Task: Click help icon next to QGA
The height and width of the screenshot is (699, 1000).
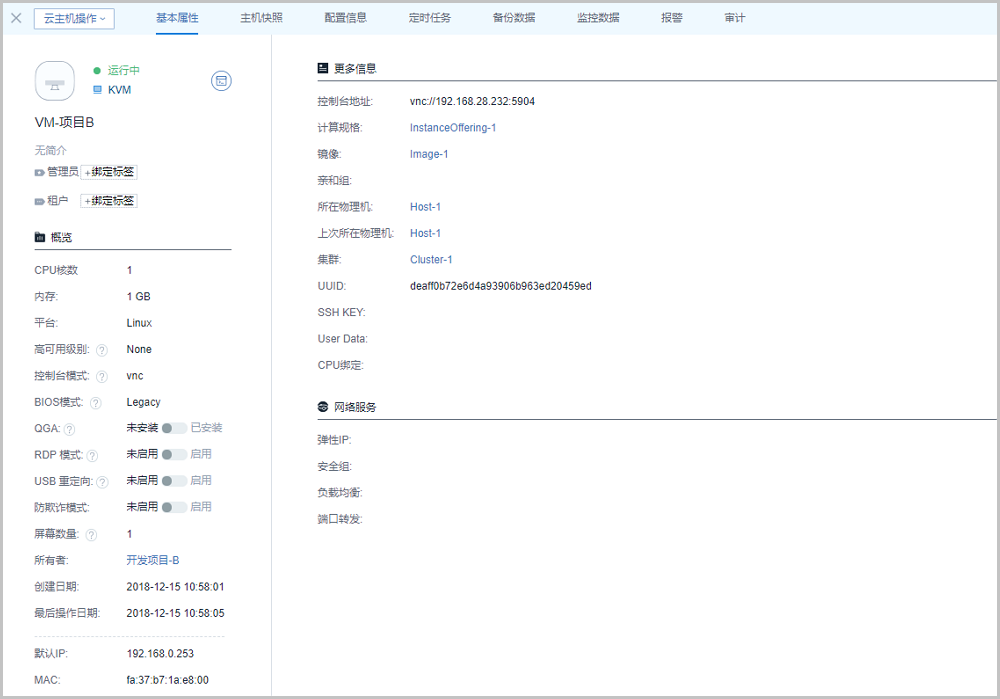Action: coord(70,429)
